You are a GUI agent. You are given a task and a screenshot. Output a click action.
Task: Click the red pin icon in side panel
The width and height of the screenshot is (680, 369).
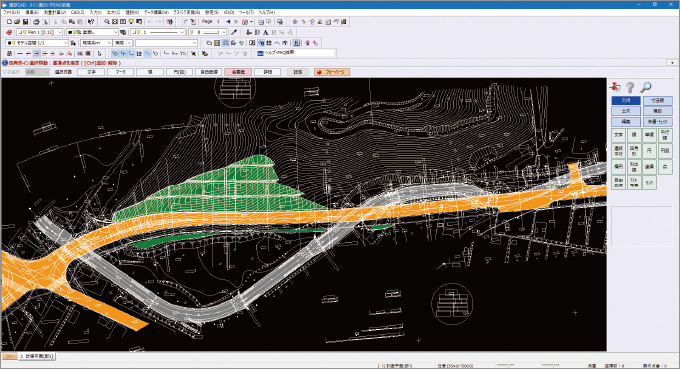615,87
